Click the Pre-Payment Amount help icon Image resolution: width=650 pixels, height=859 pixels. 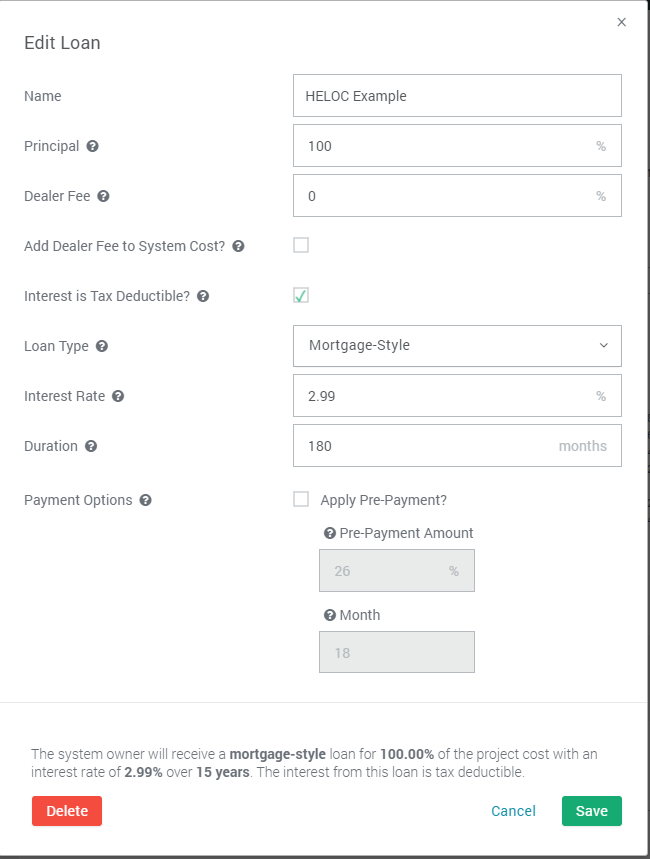(x=330, y=533)
